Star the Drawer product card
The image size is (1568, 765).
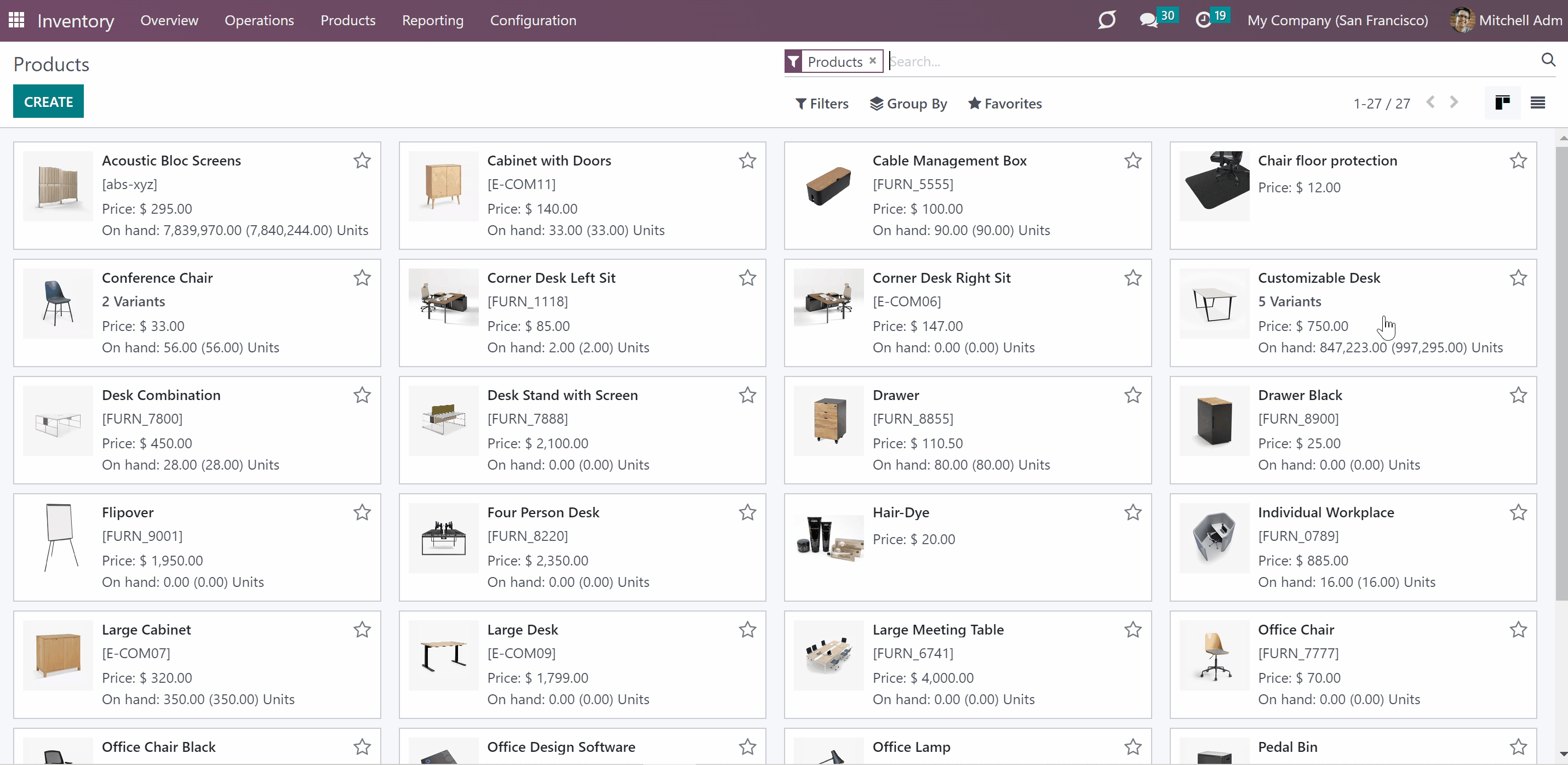pyautogui.click(x=1133, y=395)
